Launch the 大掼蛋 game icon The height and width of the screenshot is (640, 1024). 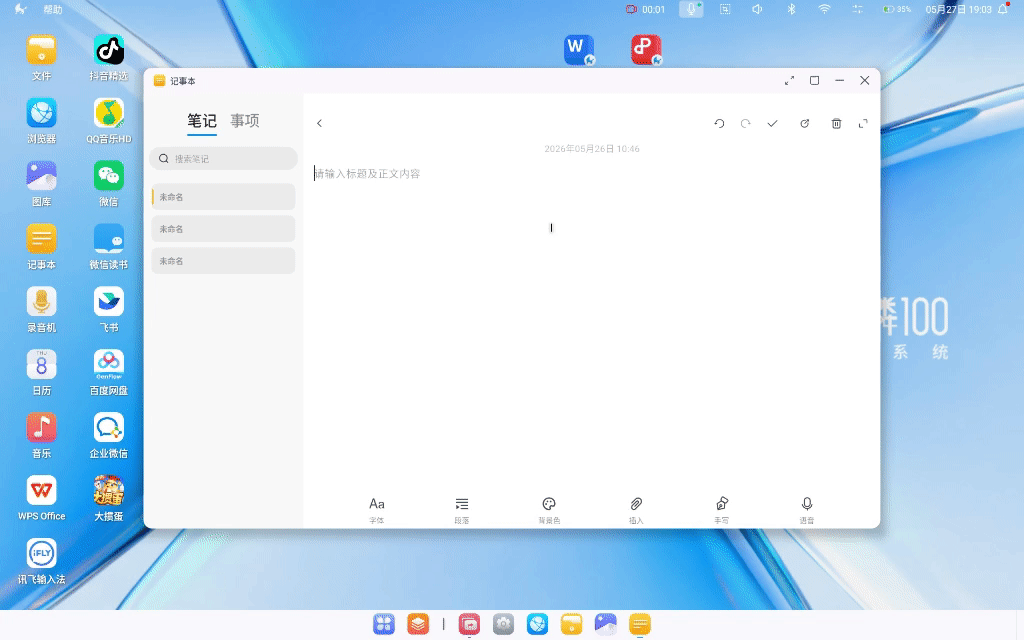[108, 498]
